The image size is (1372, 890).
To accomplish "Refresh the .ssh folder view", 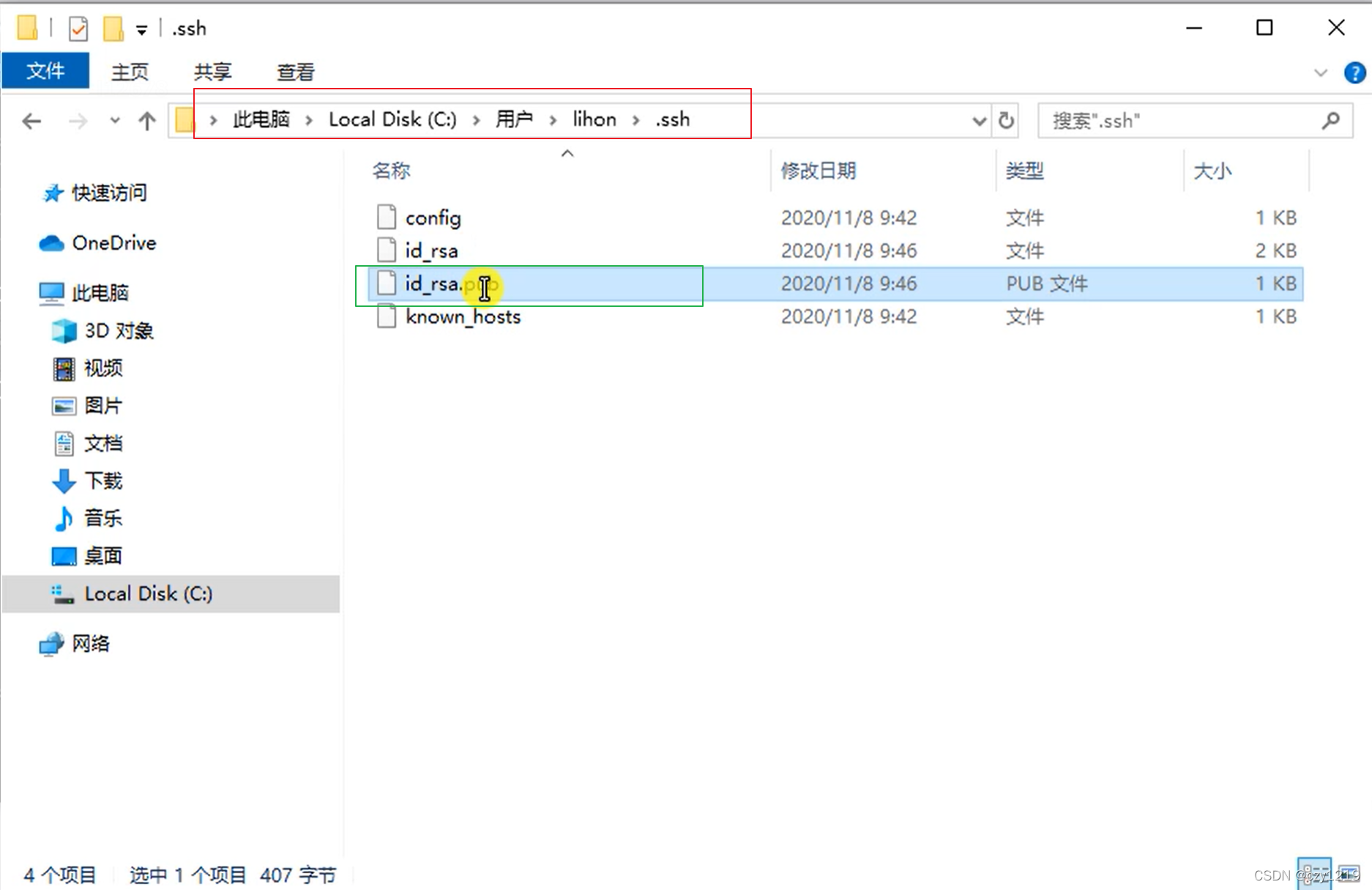I will (x=1007, y=121).
